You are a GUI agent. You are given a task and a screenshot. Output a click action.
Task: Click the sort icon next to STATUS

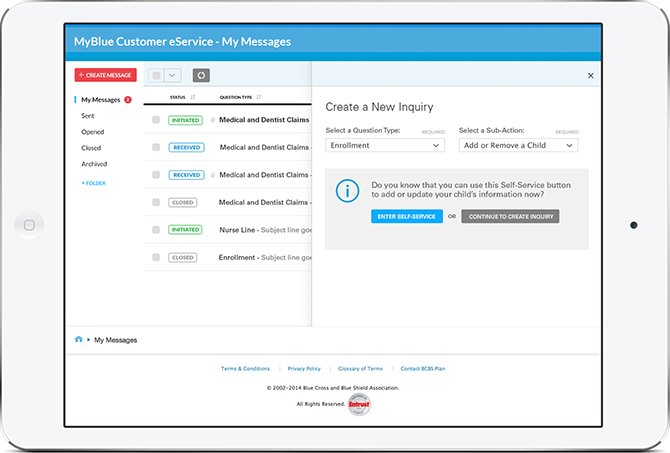193,97
